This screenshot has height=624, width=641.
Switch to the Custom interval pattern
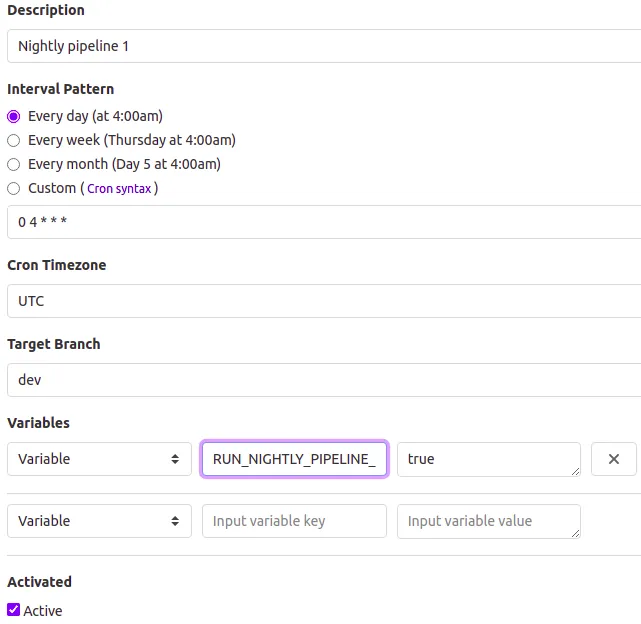tap(14, 188)
